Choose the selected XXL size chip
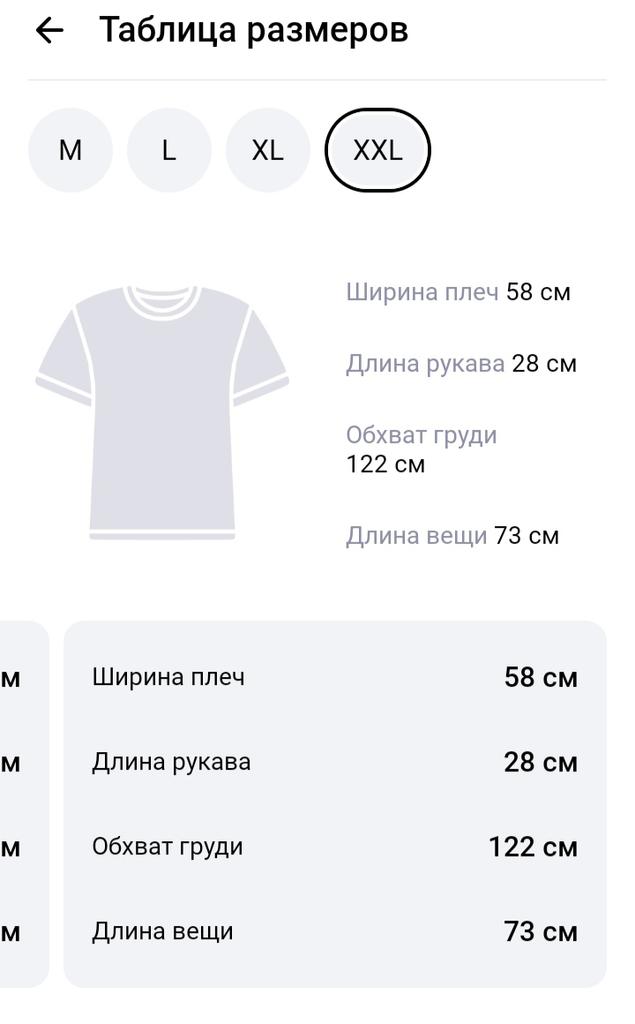Screen dimensions: 635x1024 (378, 150)
